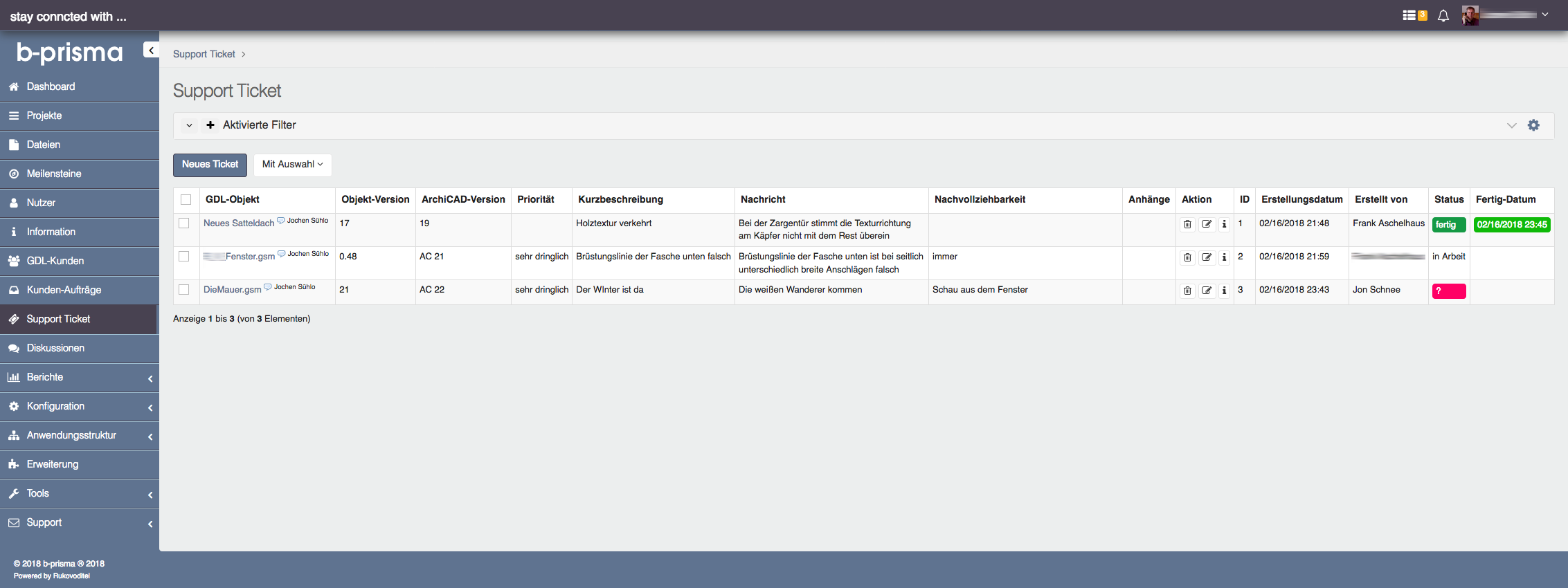Go to Meilensteine in the sidebar
Image resolution: width=1568 pixels, height=588 pixels.
click(54, 174)
